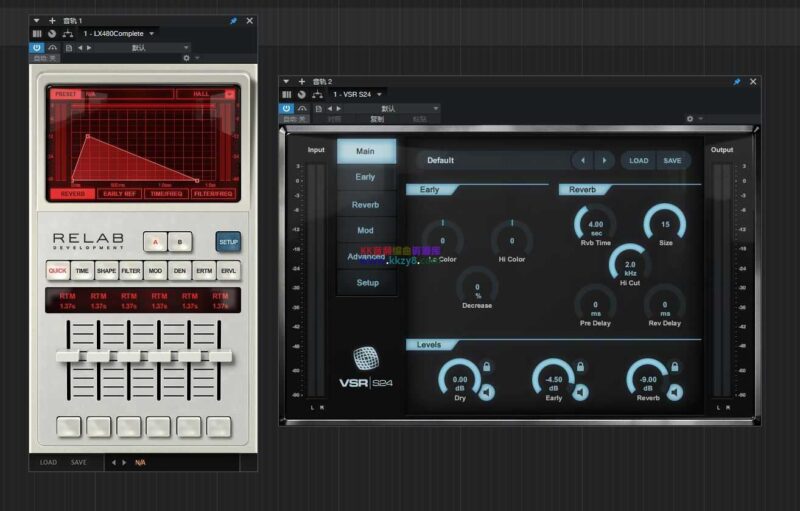This screenshot has width=800, height=511.
Task: Open the Mod tab in VSR S24
Action: (x=366, y=230)
